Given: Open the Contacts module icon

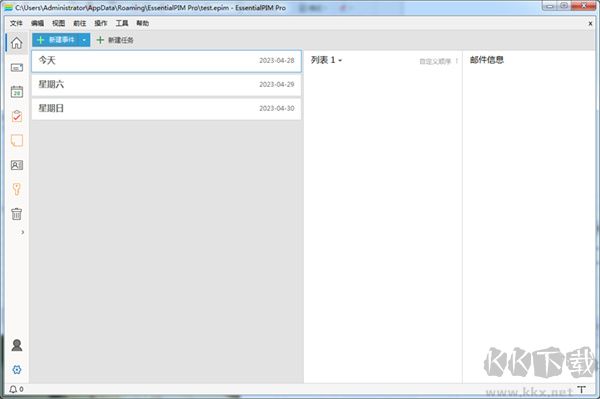Looking at the screenshot, I should tap(16, 165).
